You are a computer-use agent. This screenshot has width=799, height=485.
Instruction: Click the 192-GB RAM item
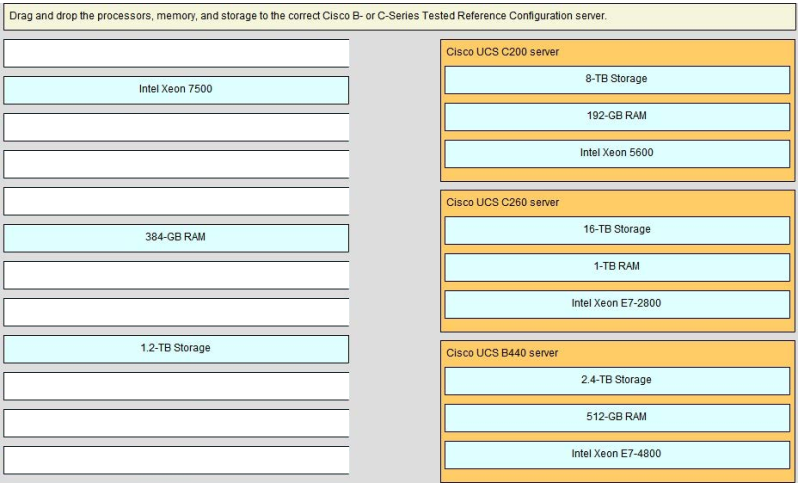pos(617,117)
